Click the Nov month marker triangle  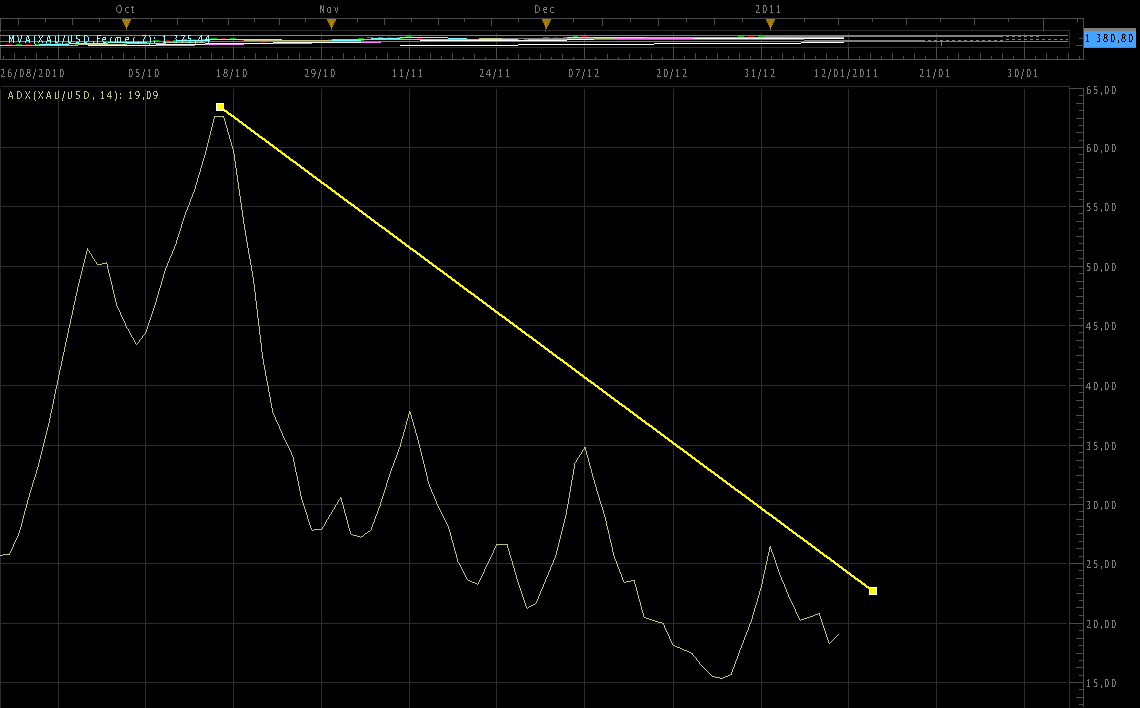coord(331,23)
